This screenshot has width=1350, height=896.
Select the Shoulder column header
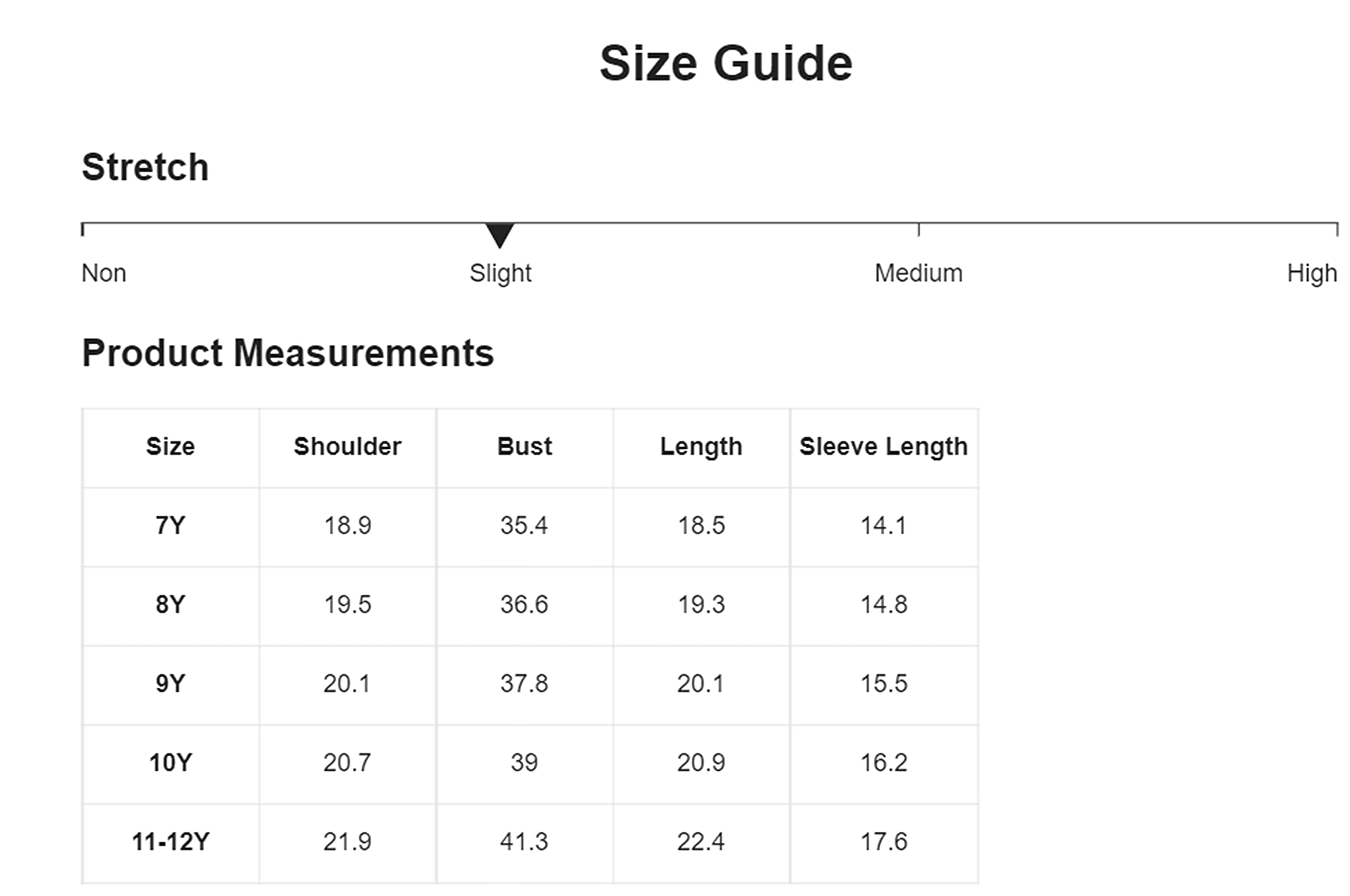point(348,446)
